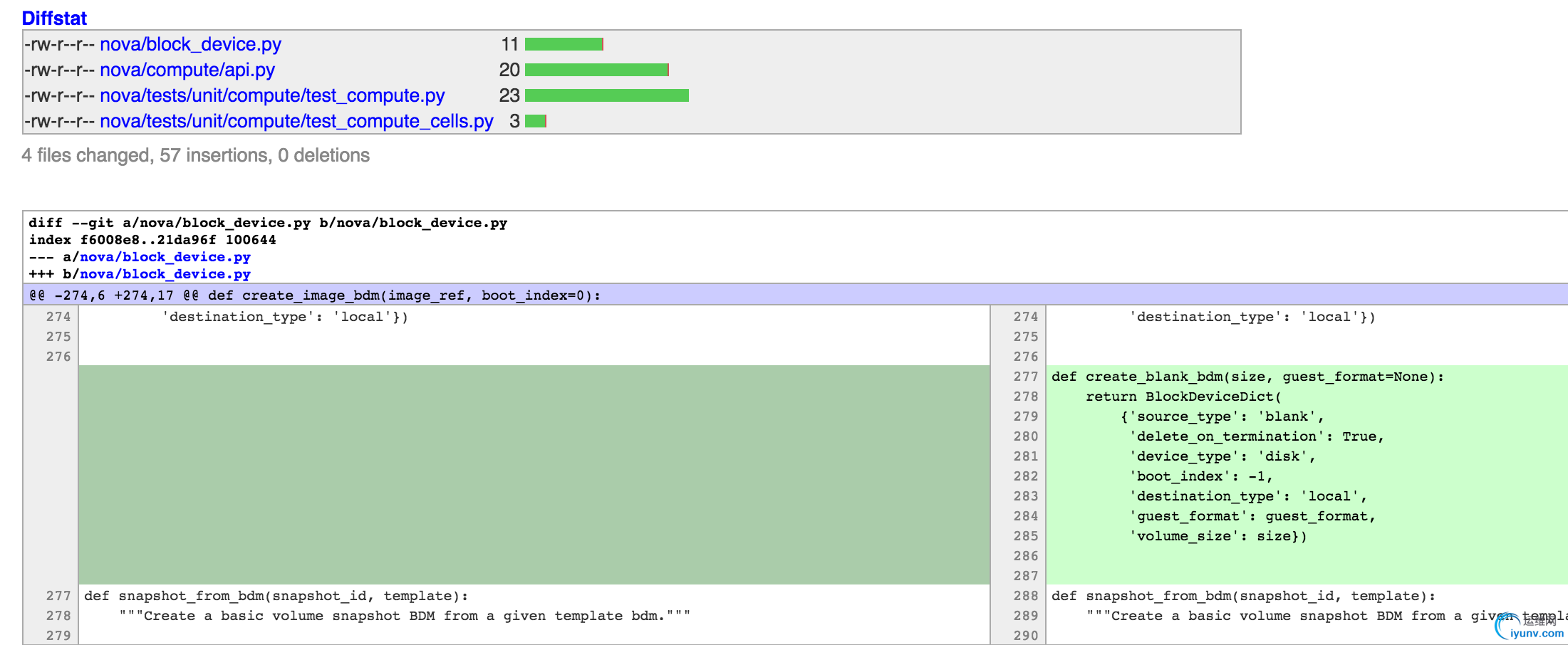Image resolution: width=1568 pixels, height=645 pixels.
Task: Click the count 23 beside test_compute.py
Action: click(509, 95)
